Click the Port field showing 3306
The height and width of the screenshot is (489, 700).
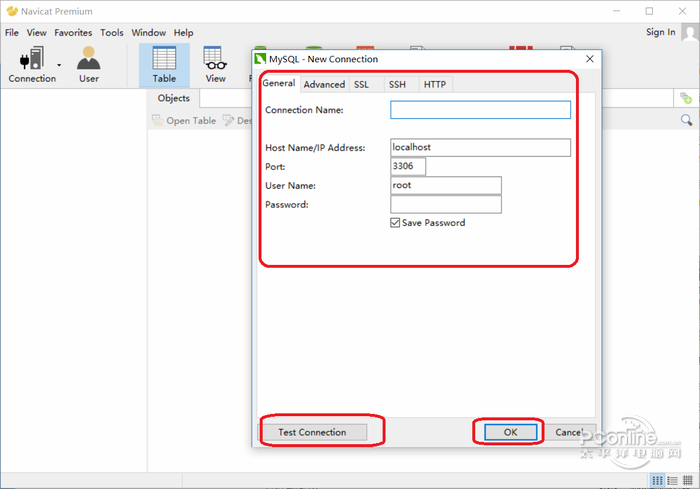coord(408,166)
